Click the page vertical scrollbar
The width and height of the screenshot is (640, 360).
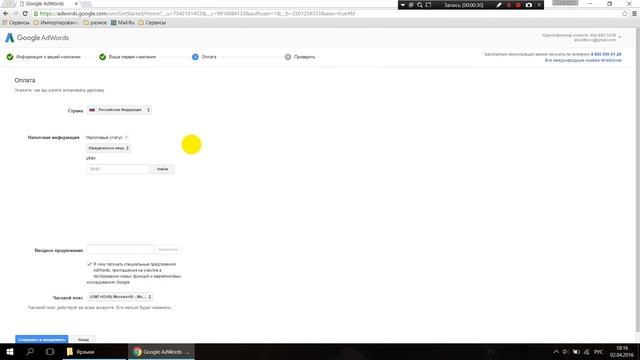637,180
